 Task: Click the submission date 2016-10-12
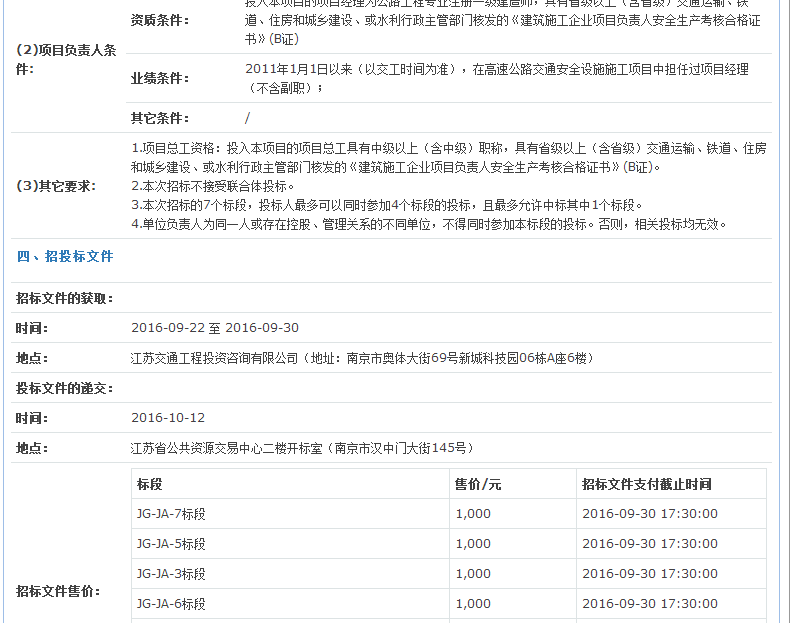tap(168, 418)
